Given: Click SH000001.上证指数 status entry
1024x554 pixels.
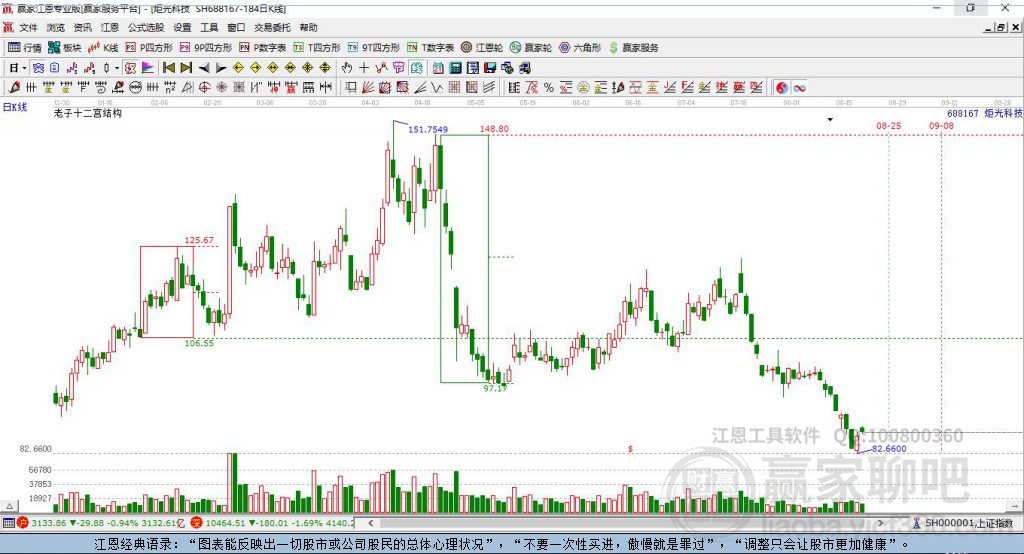Looking at the screenshot, I should click(963, 523).
